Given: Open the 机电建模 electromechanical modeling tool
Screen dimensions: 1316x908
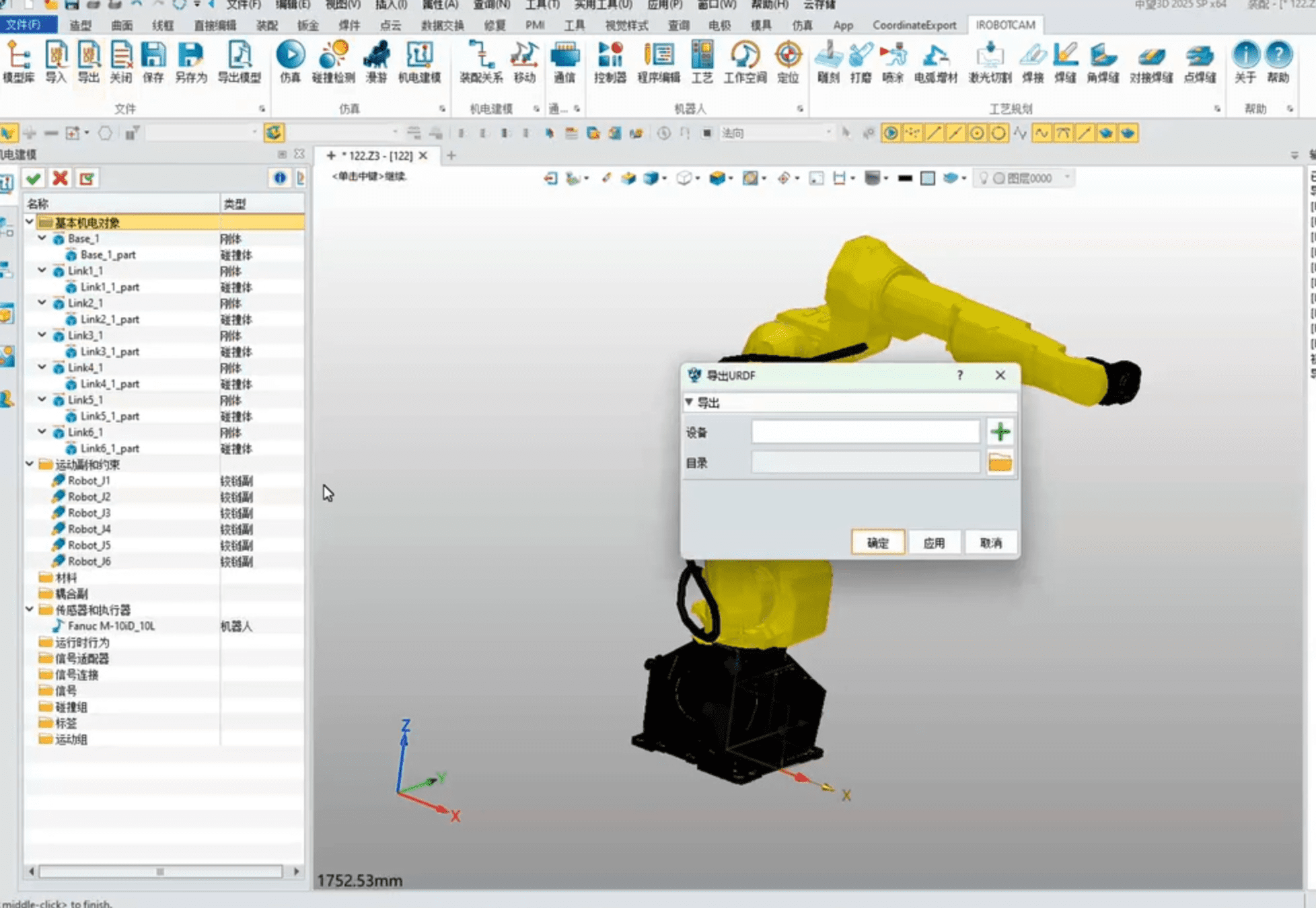Looking at the screenshot, I should click(x=421, y=64).
